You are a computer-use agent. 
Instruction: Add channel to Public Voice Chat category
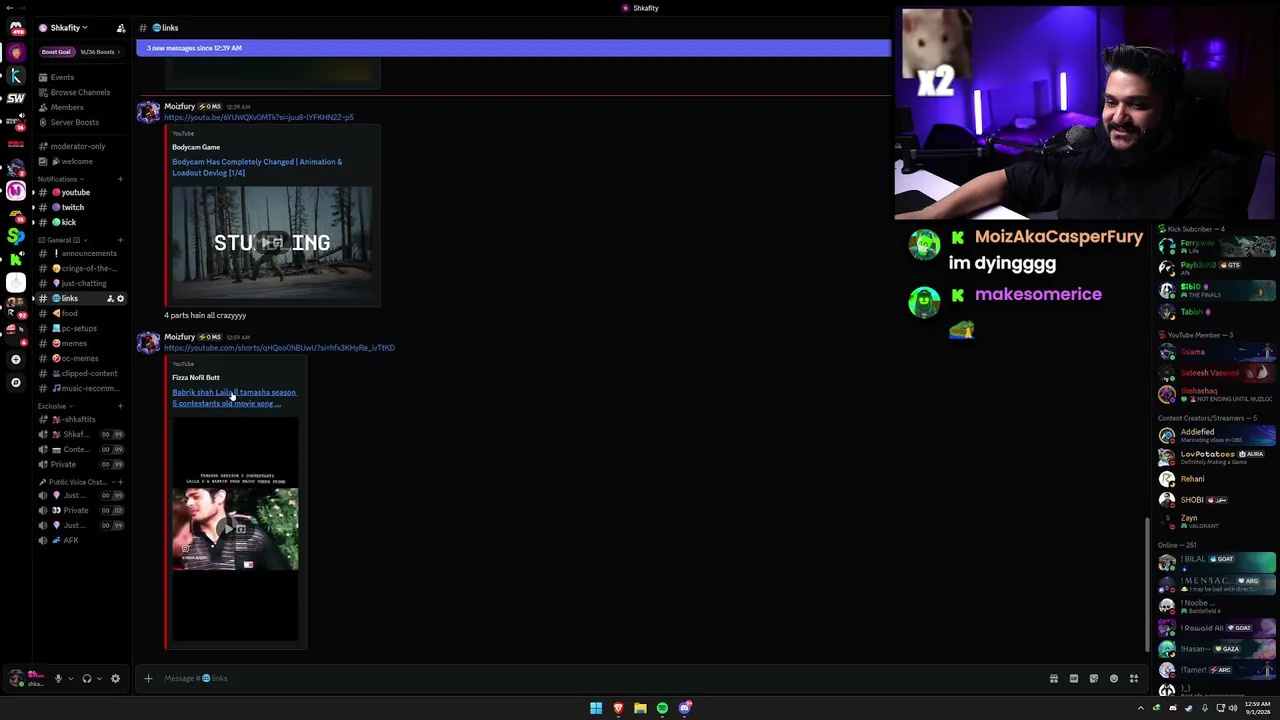[x=120, y=482]
